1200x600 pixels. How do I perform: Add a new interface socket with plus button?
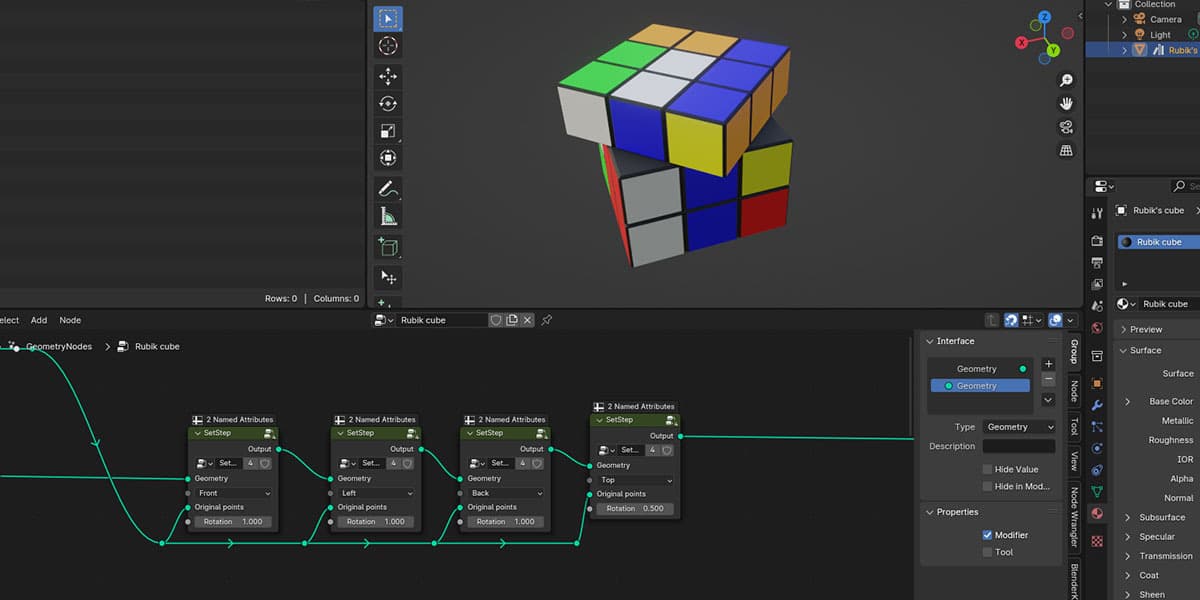point(1048,365)
